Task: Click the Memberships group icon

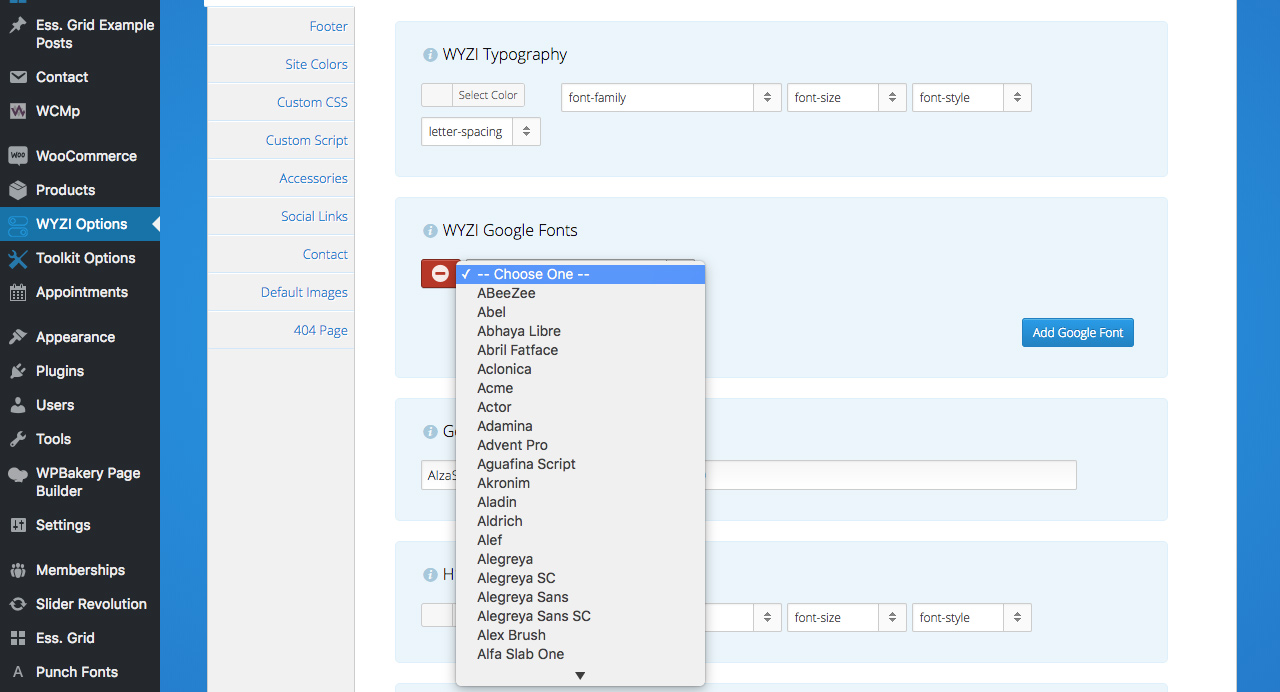Action: [18, 570]
